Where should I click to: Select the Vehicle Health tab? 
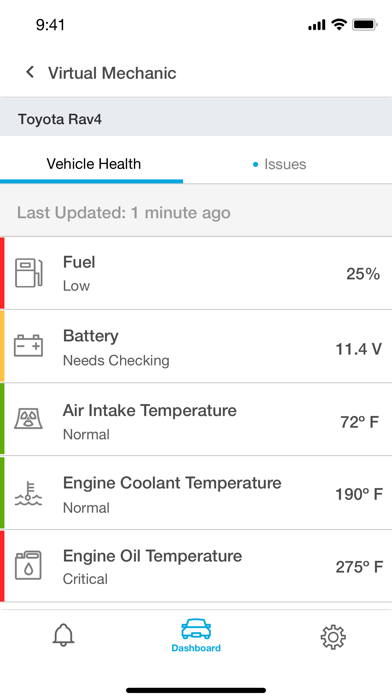click(94, 164)
